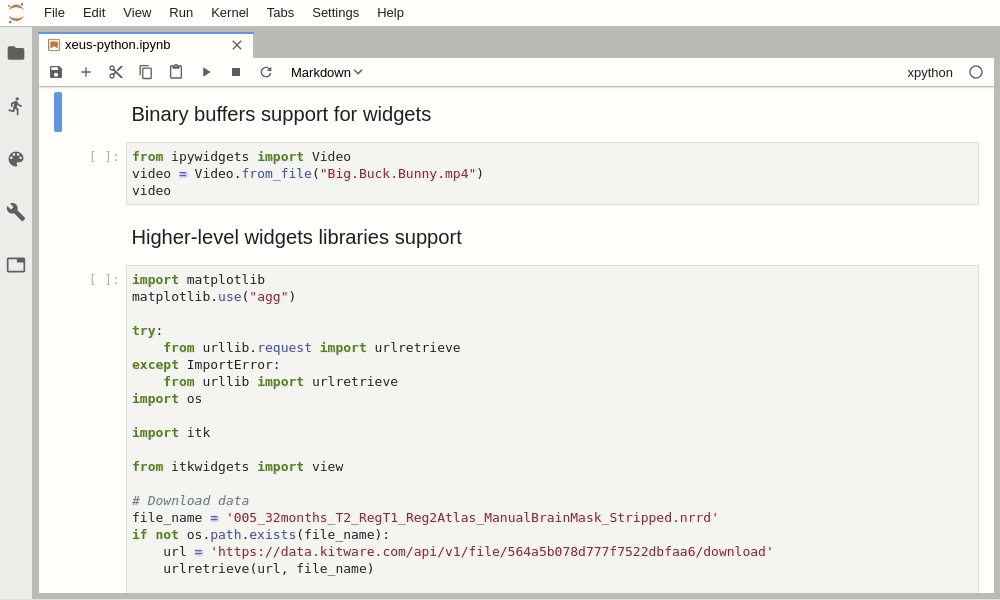Screen dimensions: 1000x600
Task: Open the Cell Tools wrench panel
Action: 16,212
